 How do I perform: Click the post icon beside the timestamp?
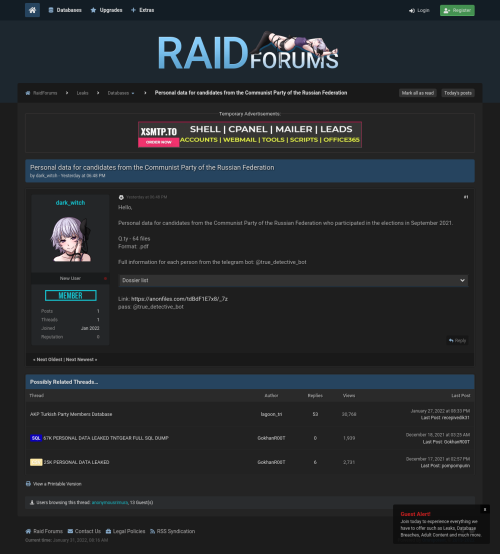pos(121,198)
